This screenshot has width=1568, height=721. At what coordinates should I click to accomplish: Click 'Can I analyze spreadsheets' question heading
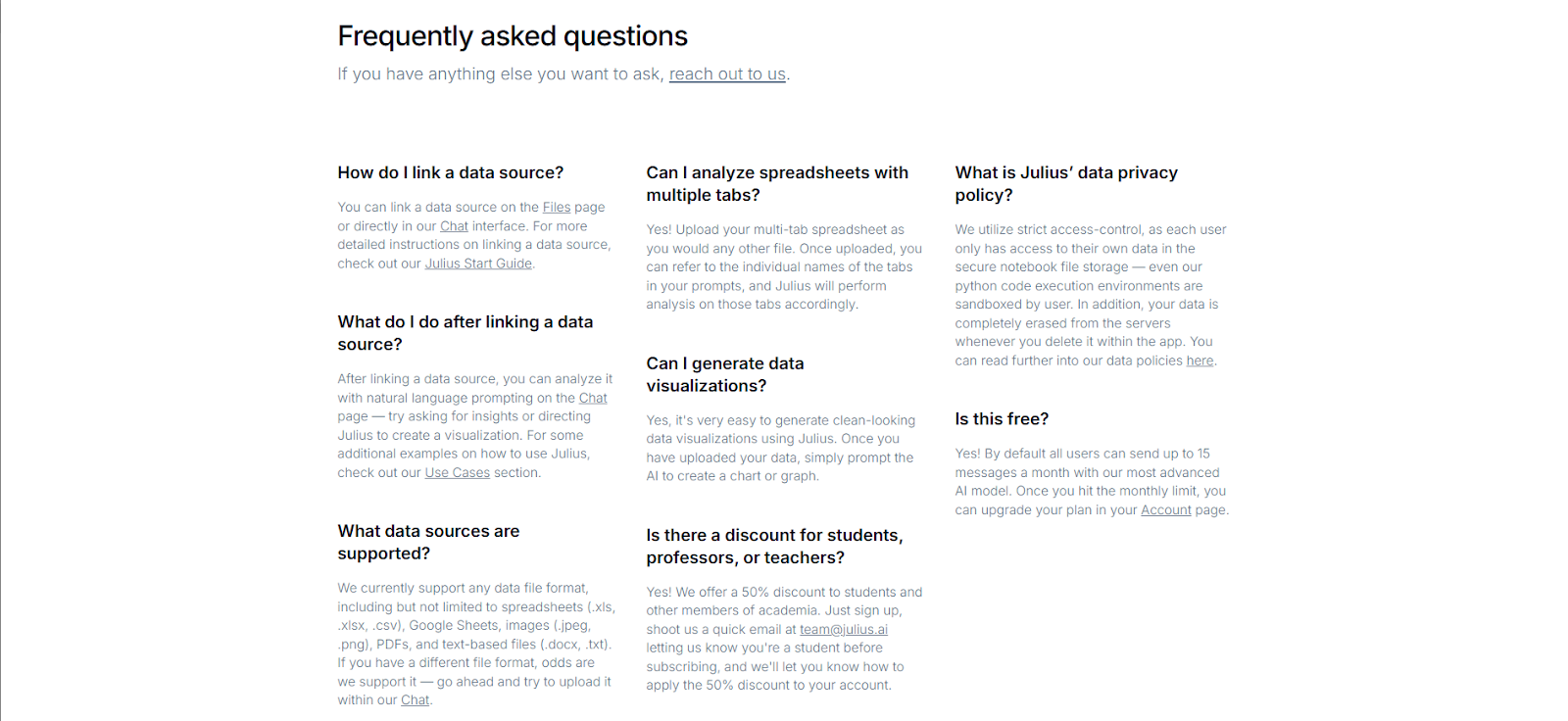tap(777, 183)
